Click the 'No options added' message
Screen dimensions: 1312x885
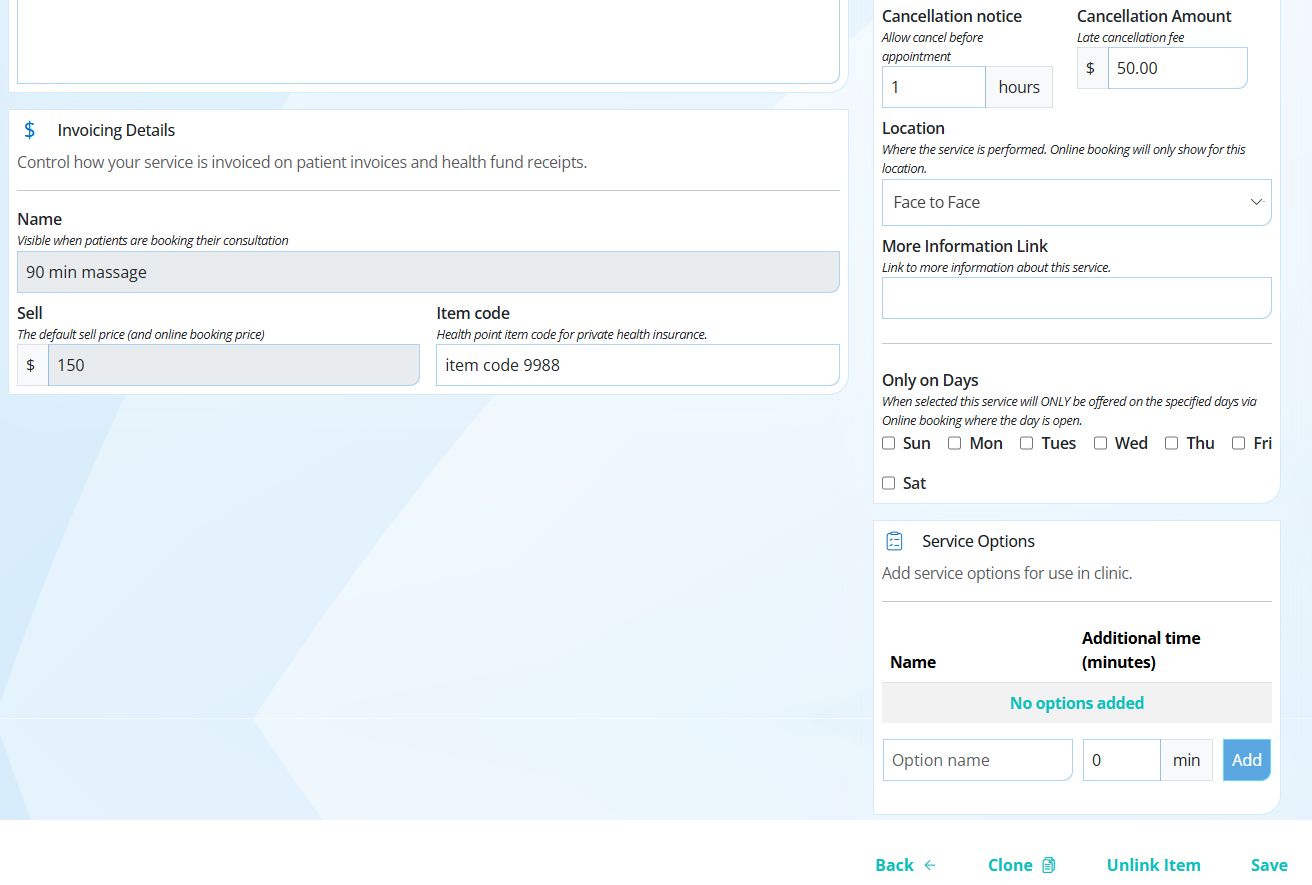click(1077, 703)
